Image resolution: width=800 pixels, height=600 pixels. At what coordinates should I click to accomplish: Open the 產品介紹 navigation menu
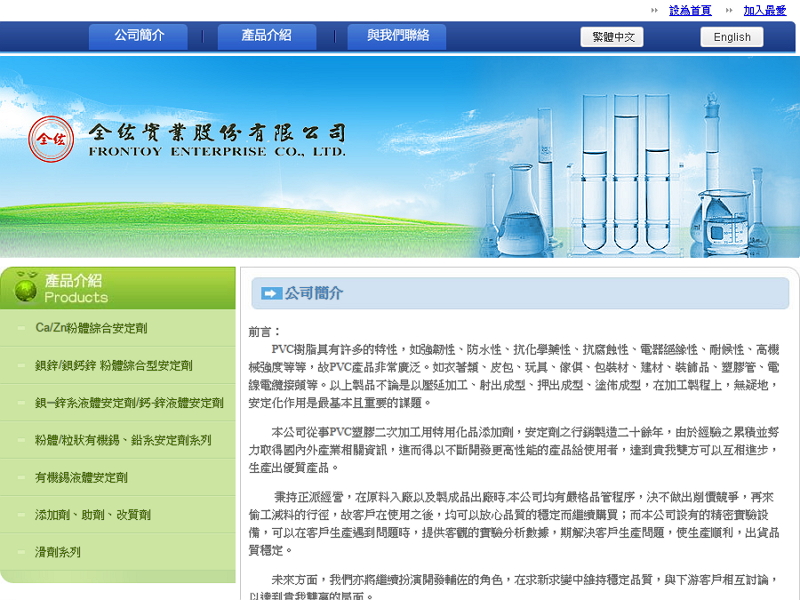tap(266, 36)
